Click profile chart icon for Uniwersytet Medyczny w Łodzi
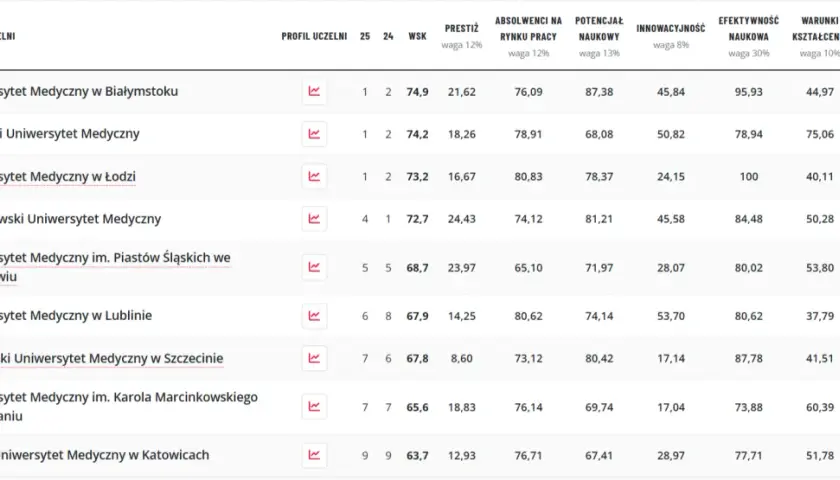840x480 pixels. coord(314,176)
